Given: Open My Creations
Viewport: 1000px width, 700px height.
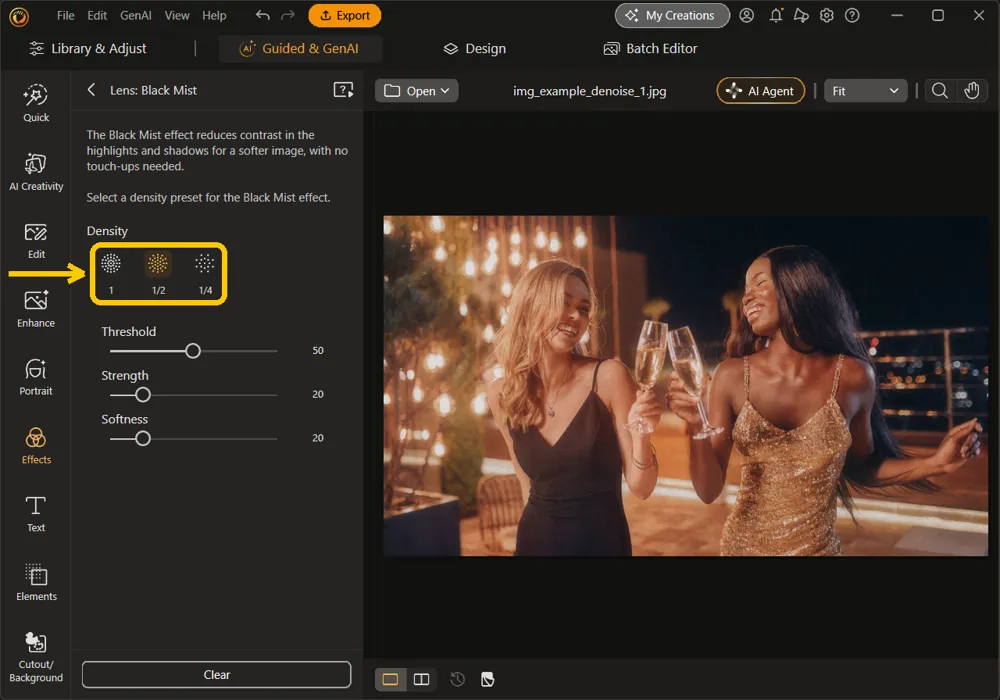Looking at the screenshot, I should (x=672, y=15).
